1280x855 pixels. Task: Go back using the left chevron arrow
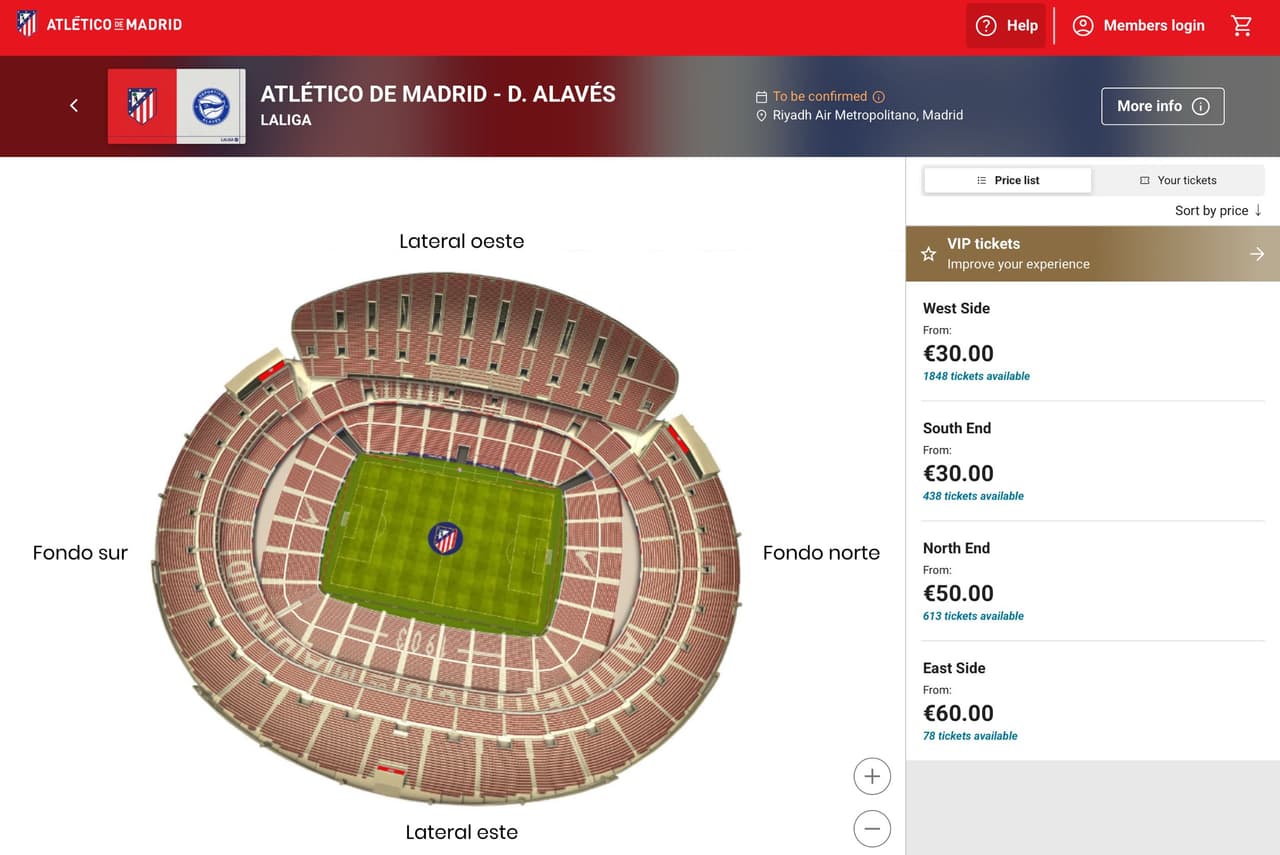pyautogui.click(x=73, y=105)
